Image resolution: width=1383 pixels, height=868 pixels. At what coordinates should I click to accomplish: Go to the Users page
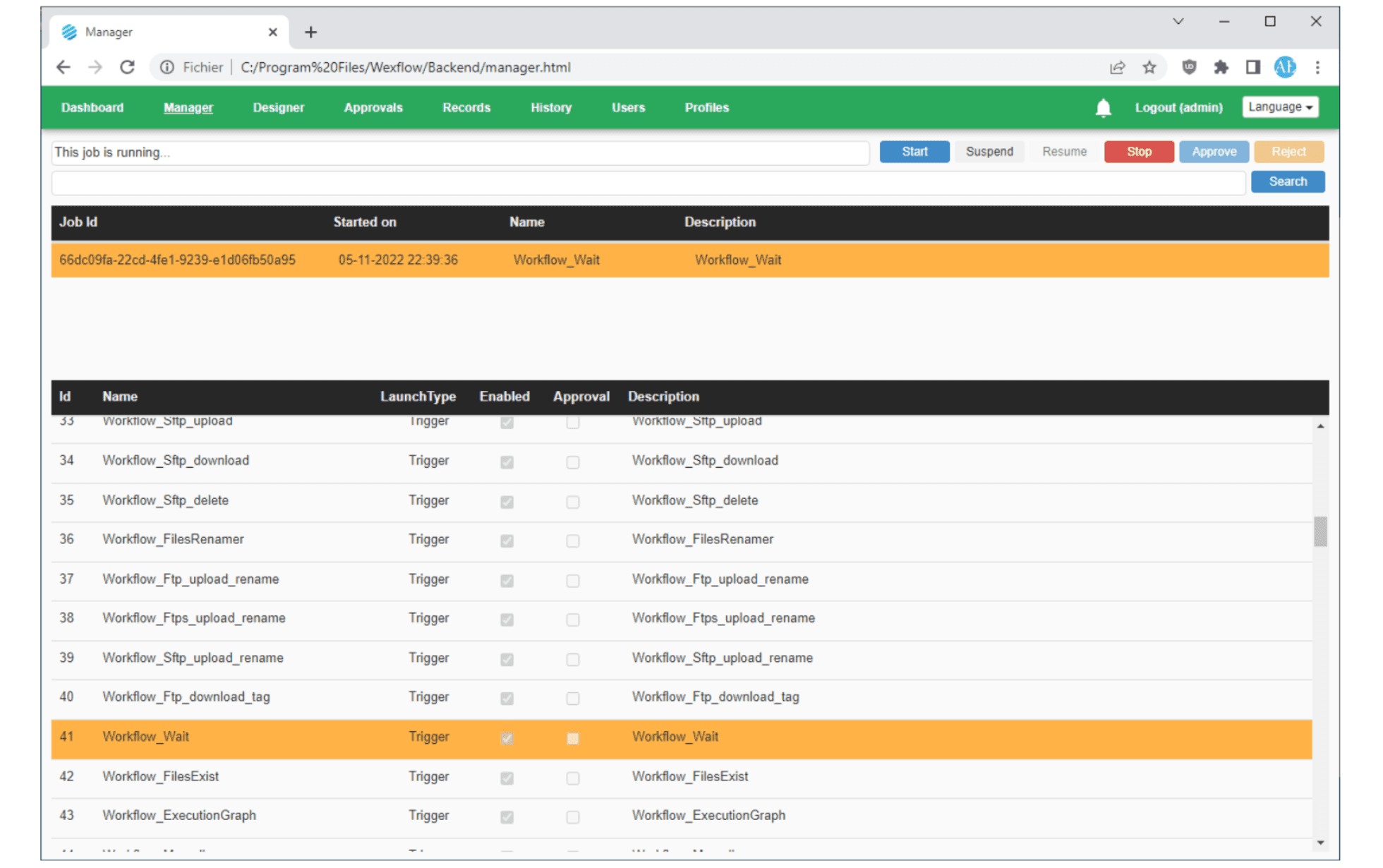[628, 108]
